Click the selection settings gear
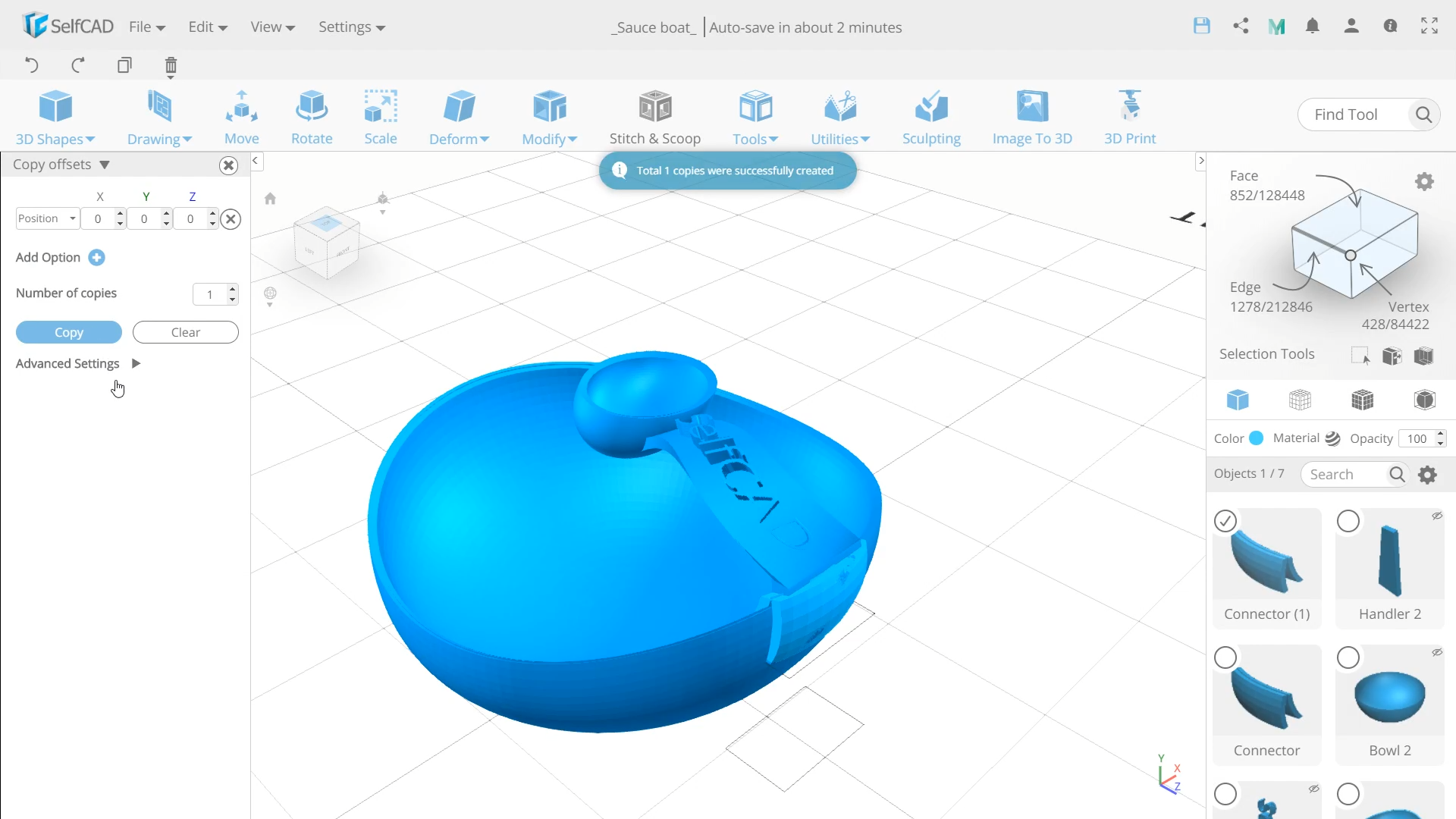The height and width of the screenshot is (819, 1456). click(1424, 181)
